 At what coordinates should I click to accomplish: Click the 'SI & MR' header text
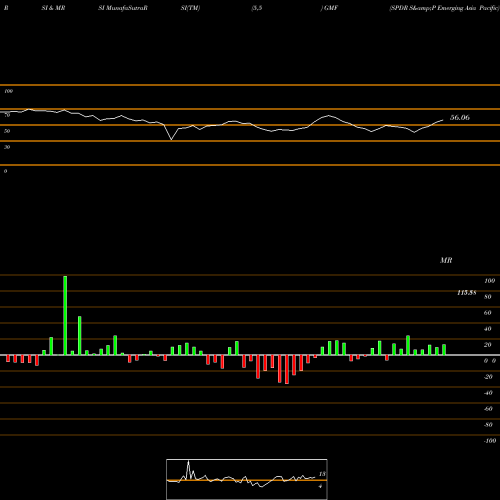tap(53, 8)
